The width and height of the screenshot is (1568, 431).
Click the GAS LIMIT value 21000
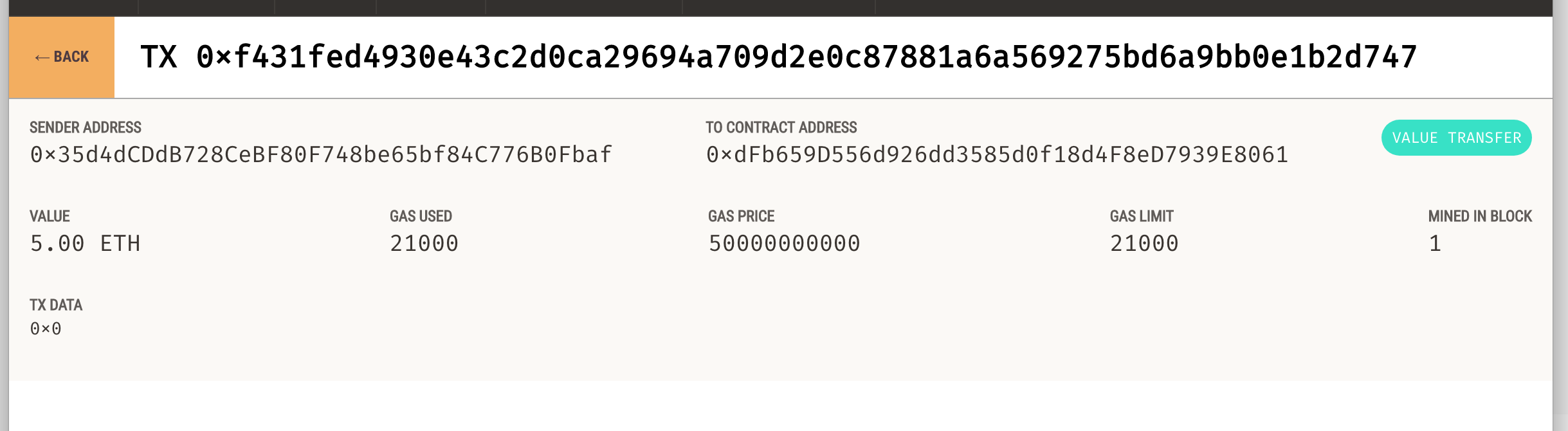point(1145,243)
